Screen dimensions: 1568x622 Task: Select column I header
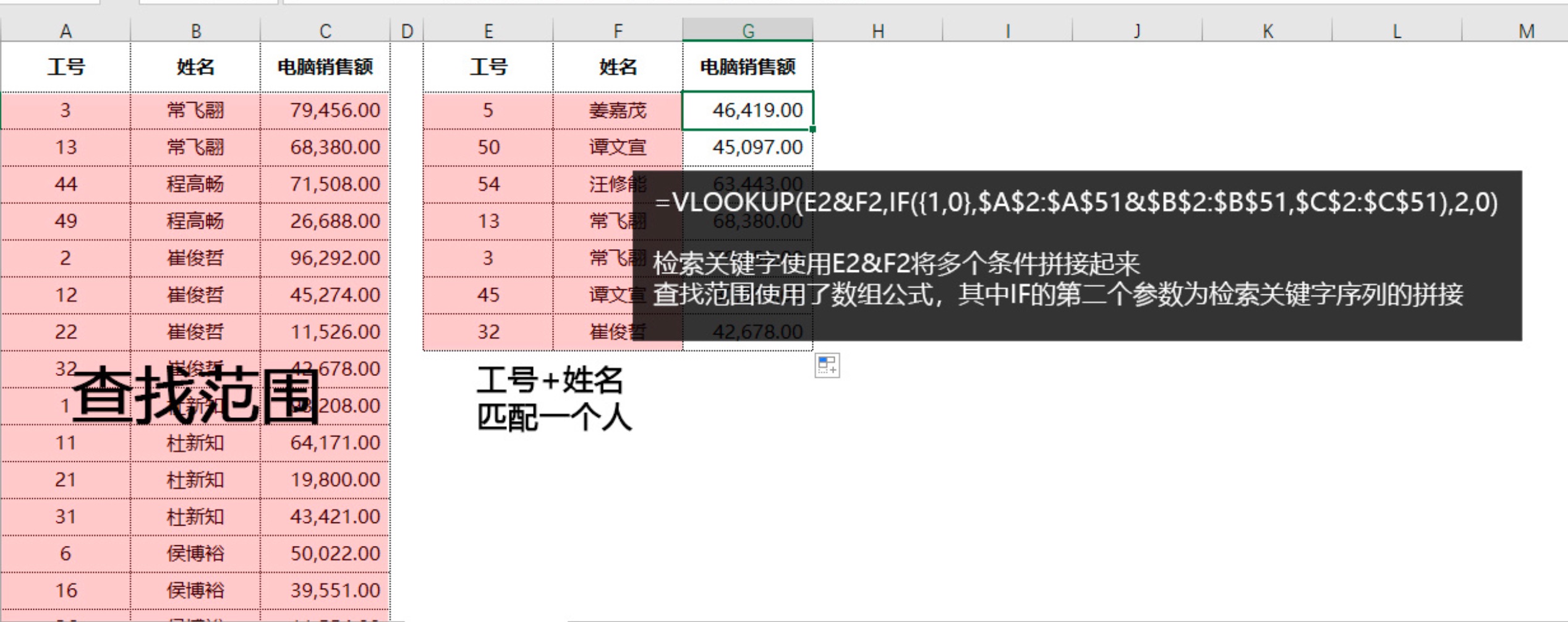[x=1008, y=30]
